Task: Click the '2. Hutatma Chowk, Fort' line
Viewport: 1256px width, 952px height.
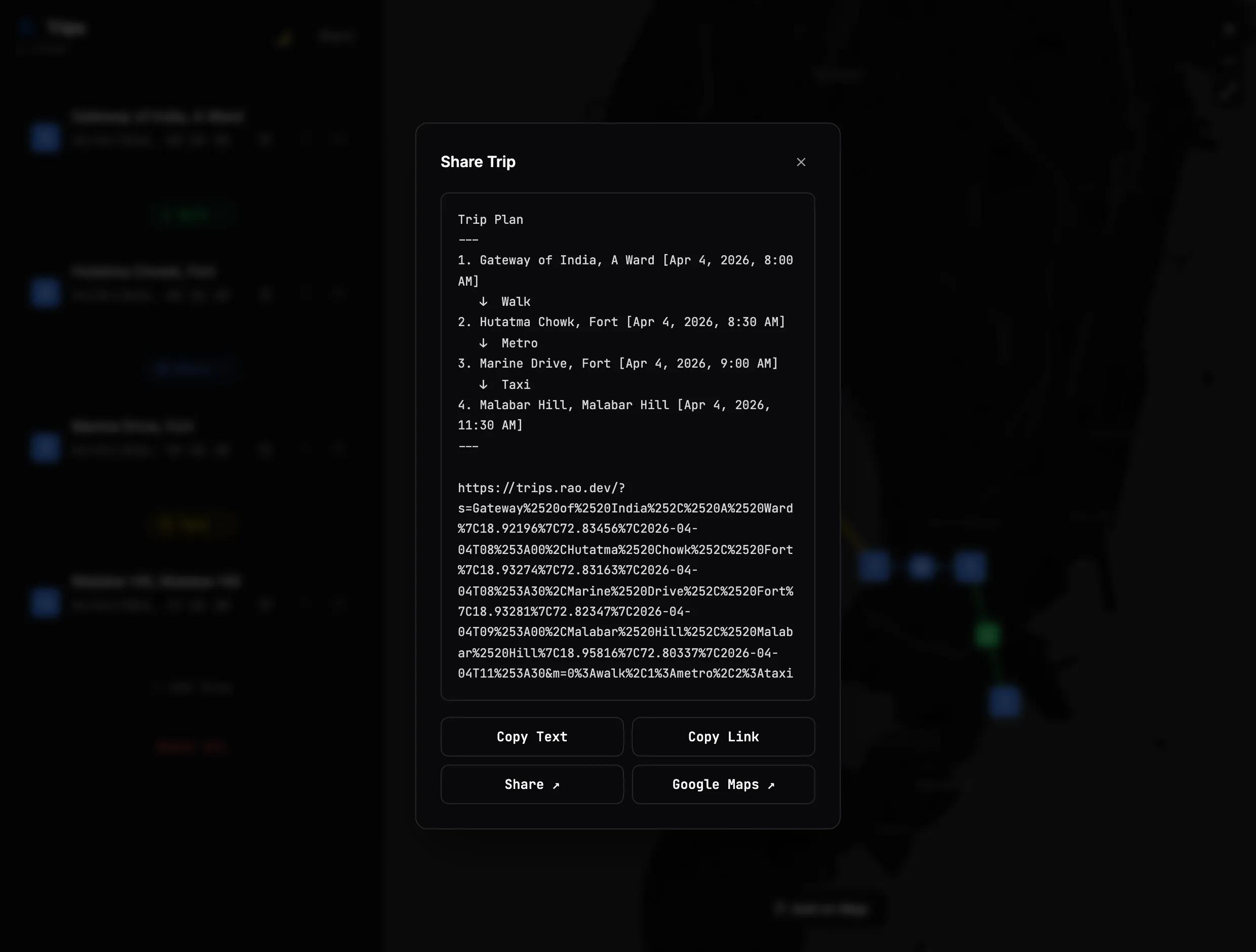Action: click(x=621, y=323)
